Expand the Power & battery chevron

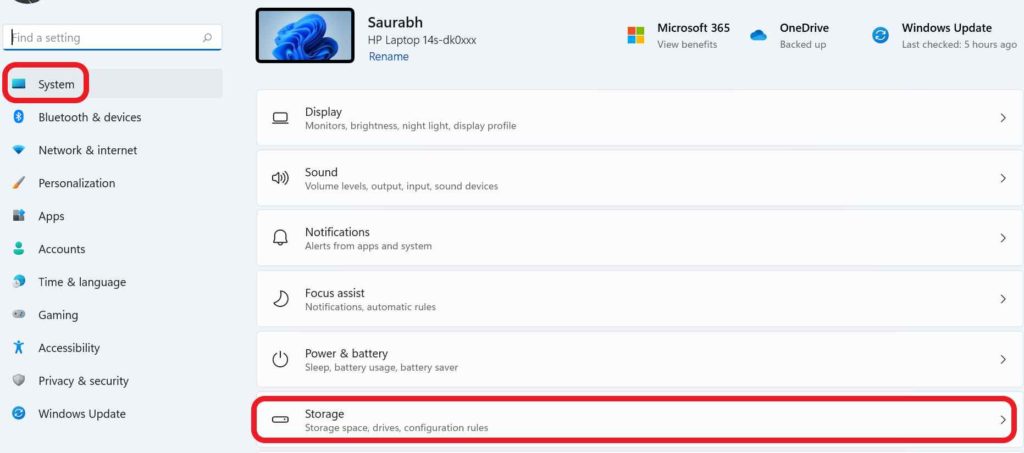[x=1003, y=359]
